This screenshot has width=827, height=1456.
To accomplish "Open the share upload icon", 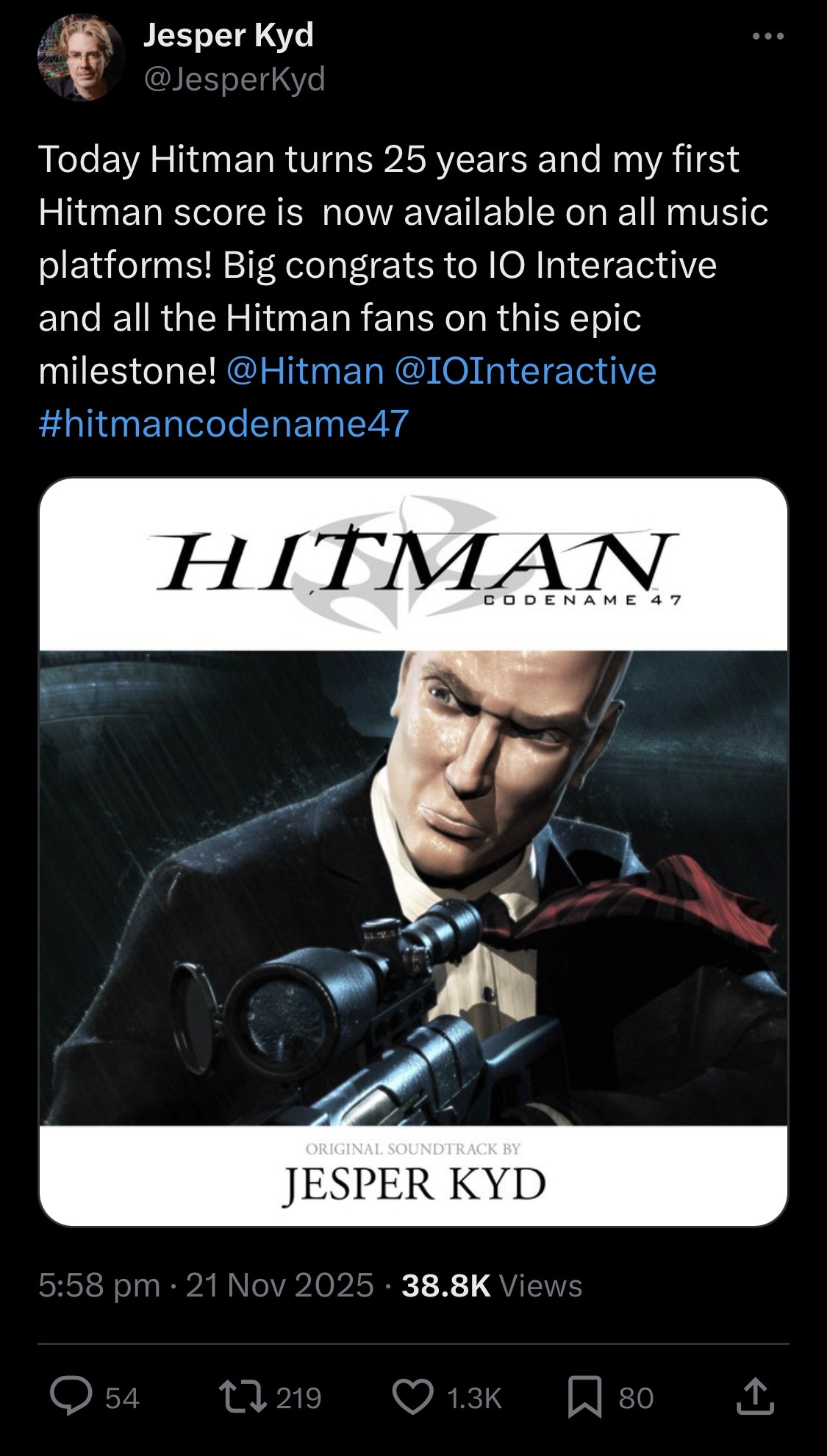I will (756, 1396).
